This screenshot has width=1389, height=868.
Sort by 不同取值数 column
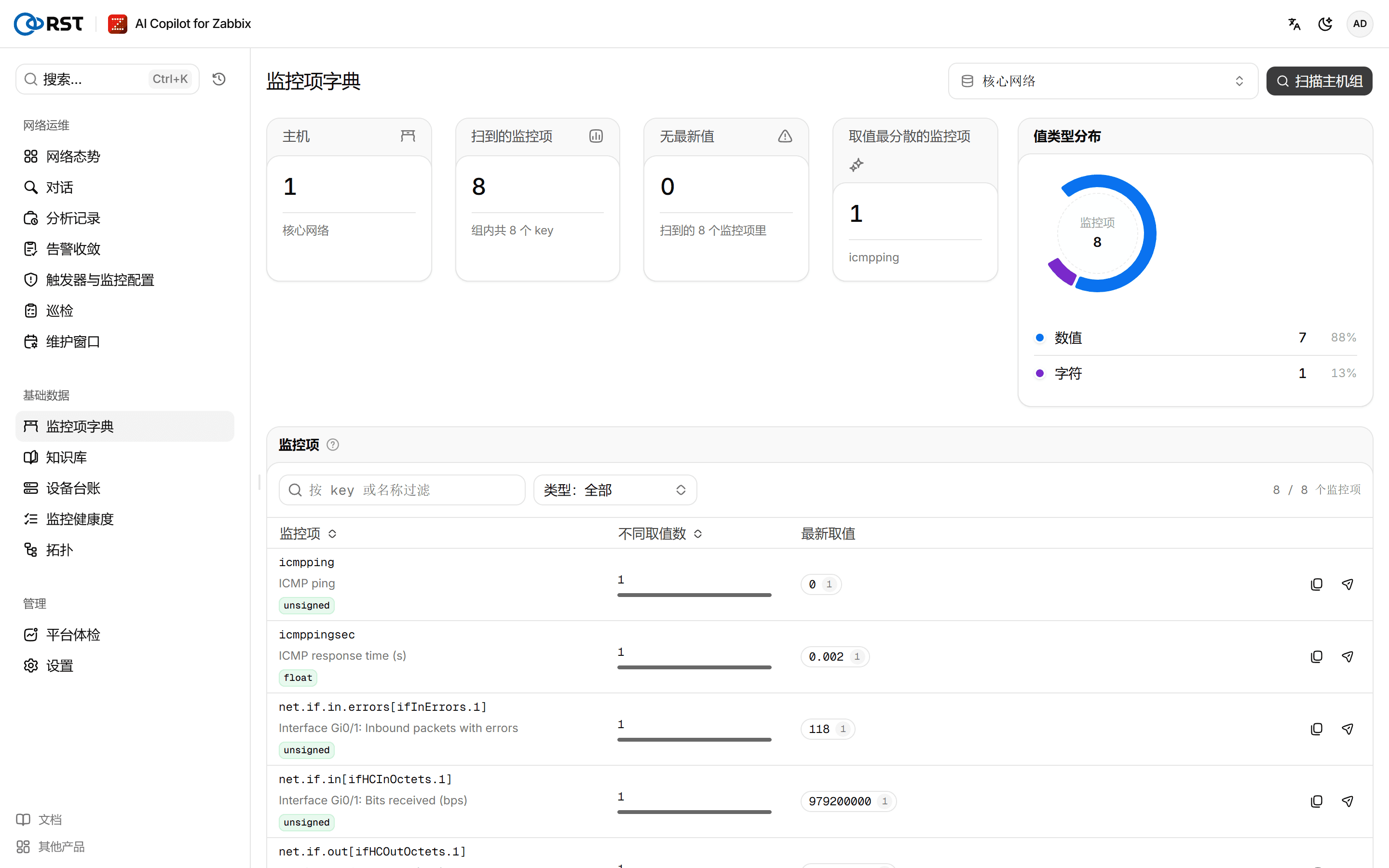(660, 534)
